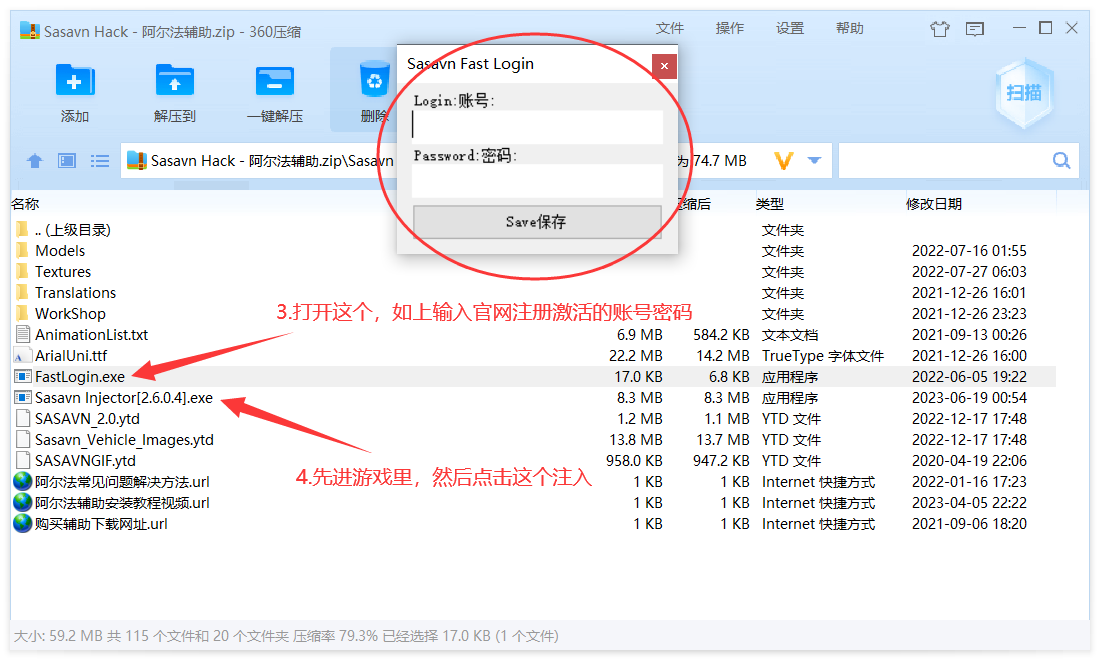Click TrueType 字体文件 type cell
Screen dimensions: 1100x660
822,356
